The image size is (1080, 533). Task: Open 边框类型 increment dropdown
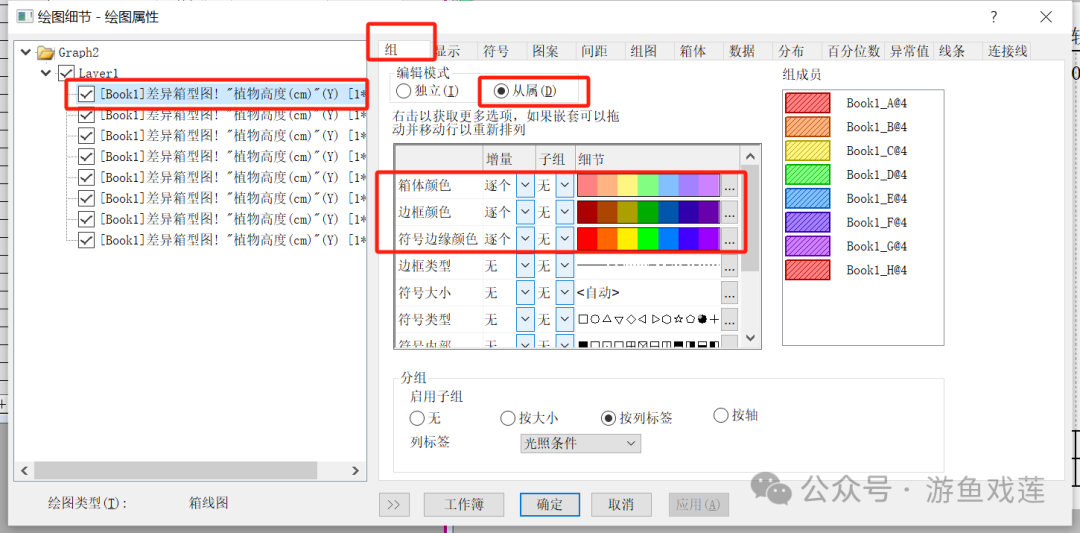pos(524,266)
